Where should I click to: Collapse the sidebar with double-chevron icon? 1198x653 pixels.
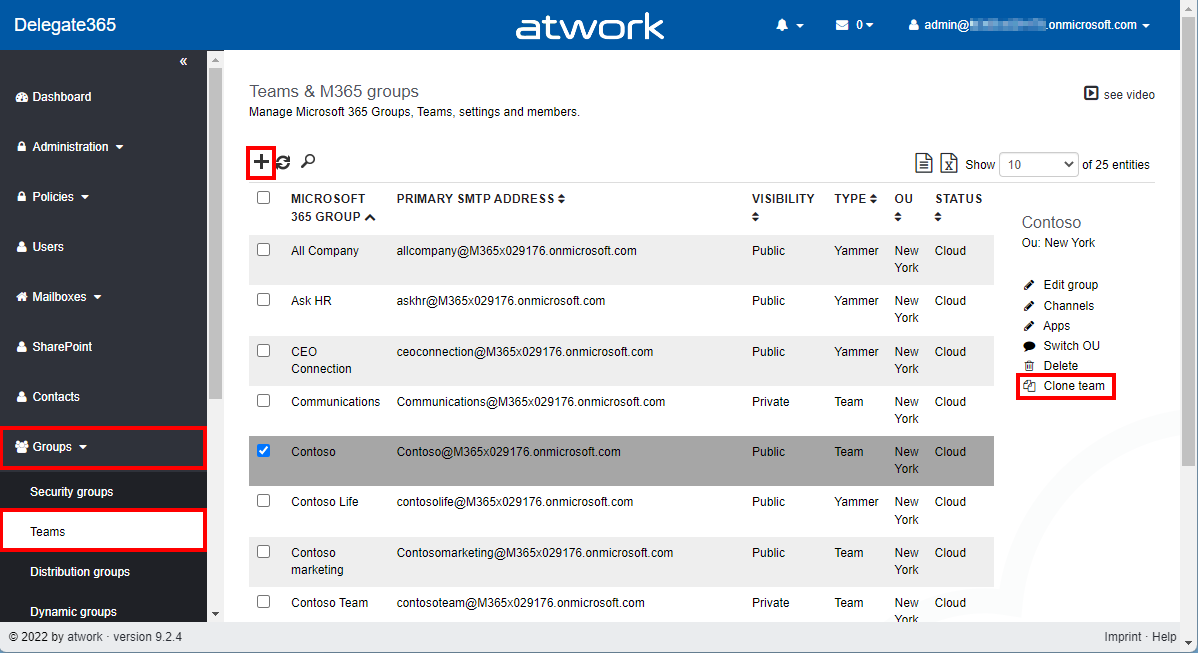pyautogui.click(x=183, y=62)
